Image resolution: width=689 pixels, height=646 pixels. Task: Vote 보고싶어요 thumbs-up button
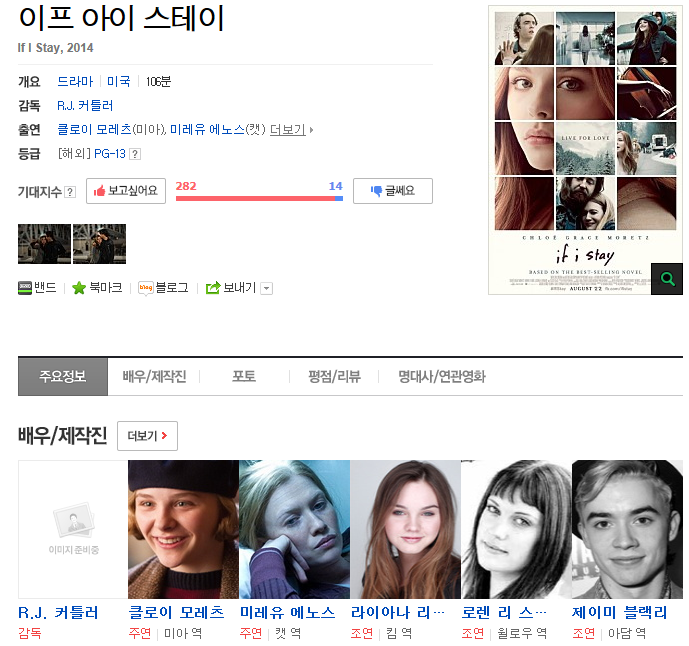coord(126,191)
